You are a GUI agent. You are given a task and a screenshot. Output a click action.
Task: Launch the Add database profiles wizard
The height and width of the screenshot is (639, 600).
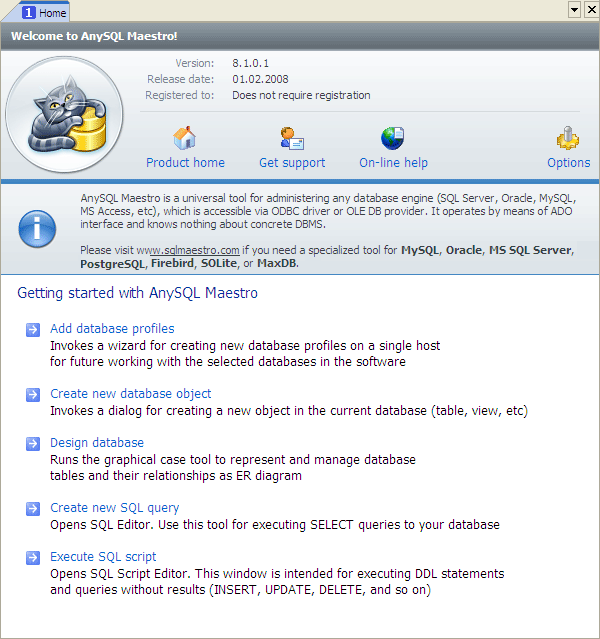point(112,328)
